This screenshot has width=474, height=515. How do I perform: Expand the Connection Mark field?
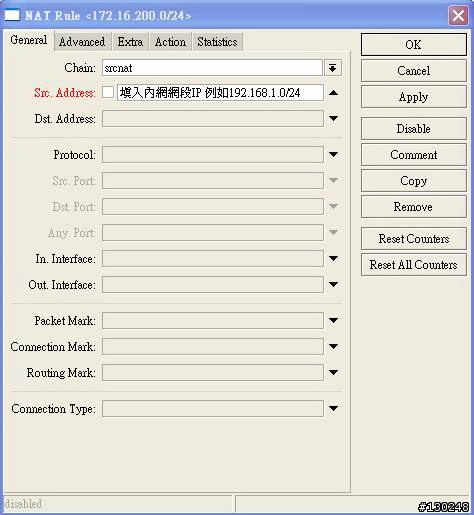pyautogui.click(x=333, y=346)
